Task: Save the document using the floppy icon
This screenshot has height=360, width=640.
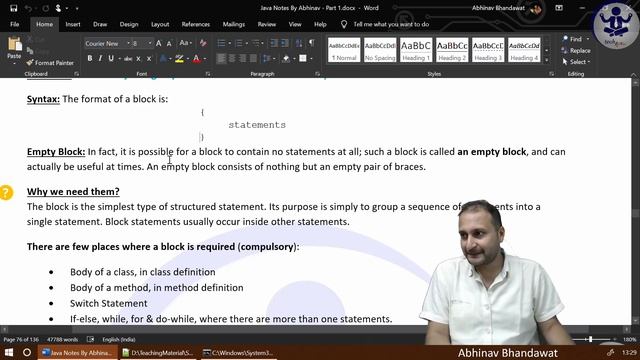Action: click(x=13, y=8)
